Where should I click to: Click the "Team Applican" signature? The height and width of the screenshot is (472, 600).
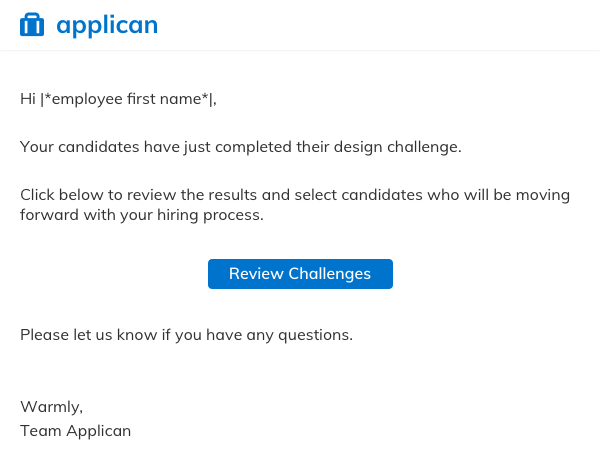pyautogui.click(x=75, y=431)
